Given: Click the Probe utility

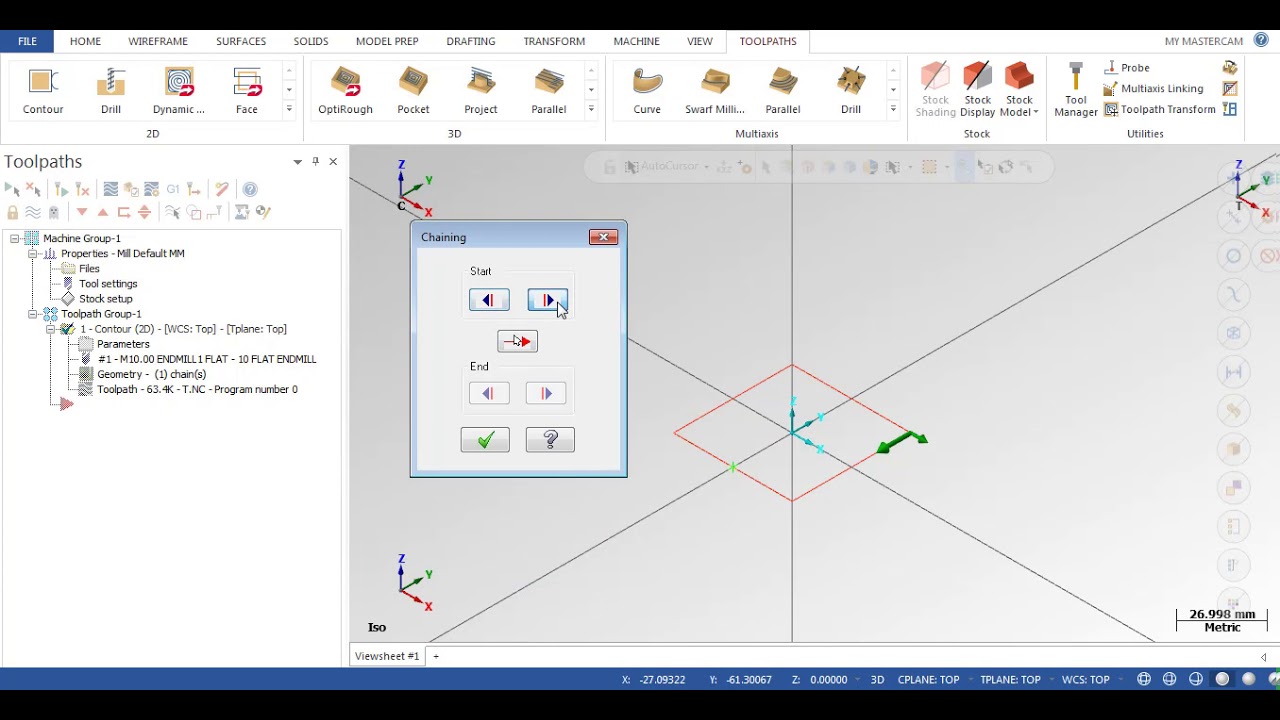Looking at the screenshot, I should click(x=1127, y=68).
